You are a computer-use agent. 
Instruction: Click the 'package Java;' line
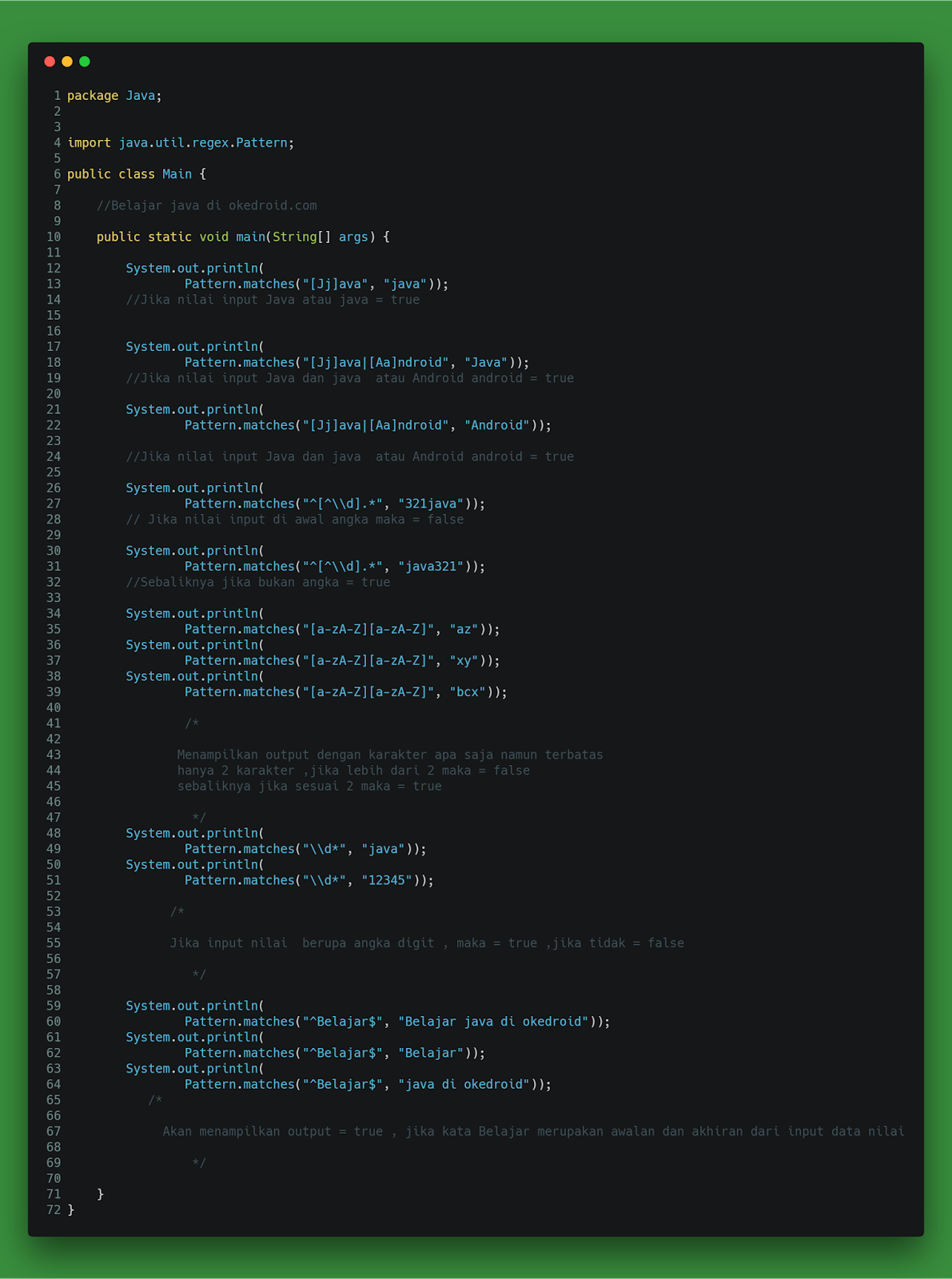point(114,96)
